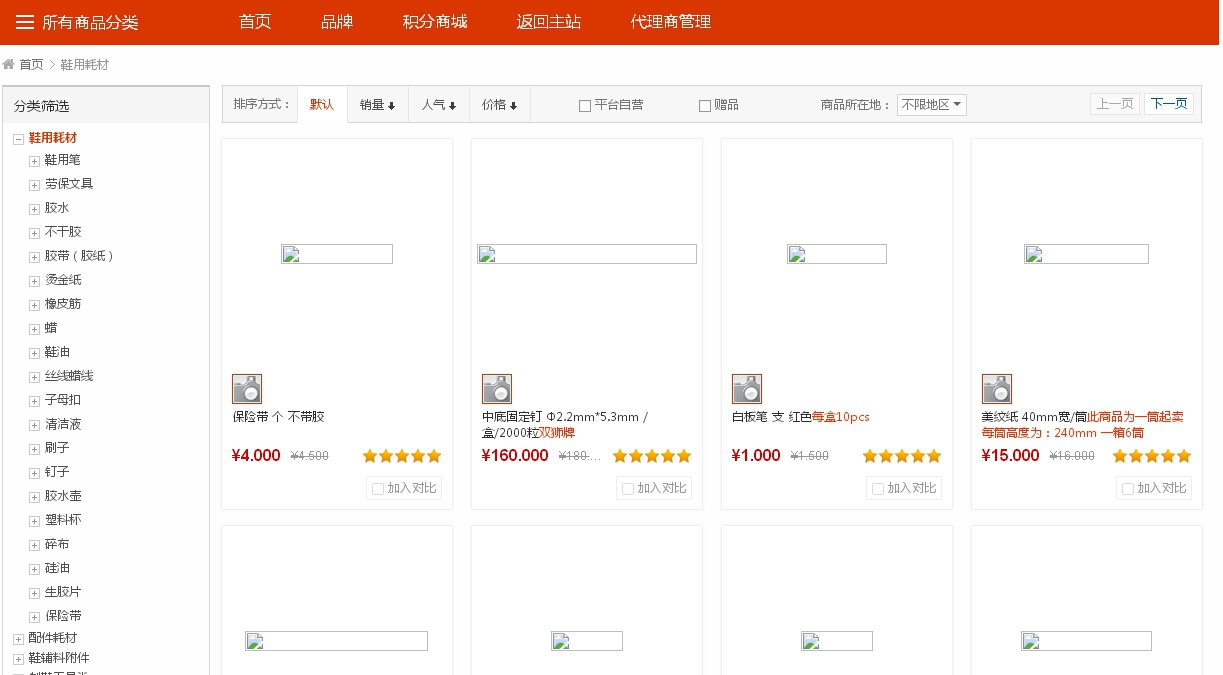Check 加入对比 for 保险带 product

click(x=378, y=489)
